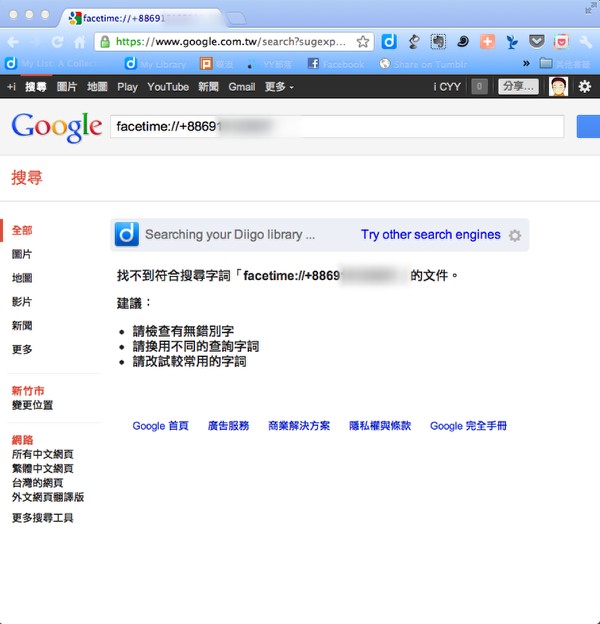This screenshot has height=624, width=600.
Task: Click the Google search input field
Action: tap(337, 127)
